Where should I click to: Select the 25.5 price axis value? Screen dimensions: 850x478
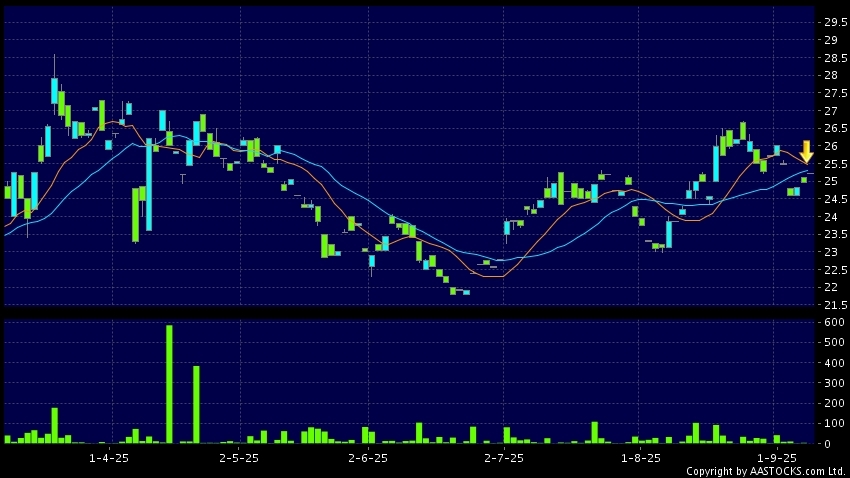pos(835,164)
